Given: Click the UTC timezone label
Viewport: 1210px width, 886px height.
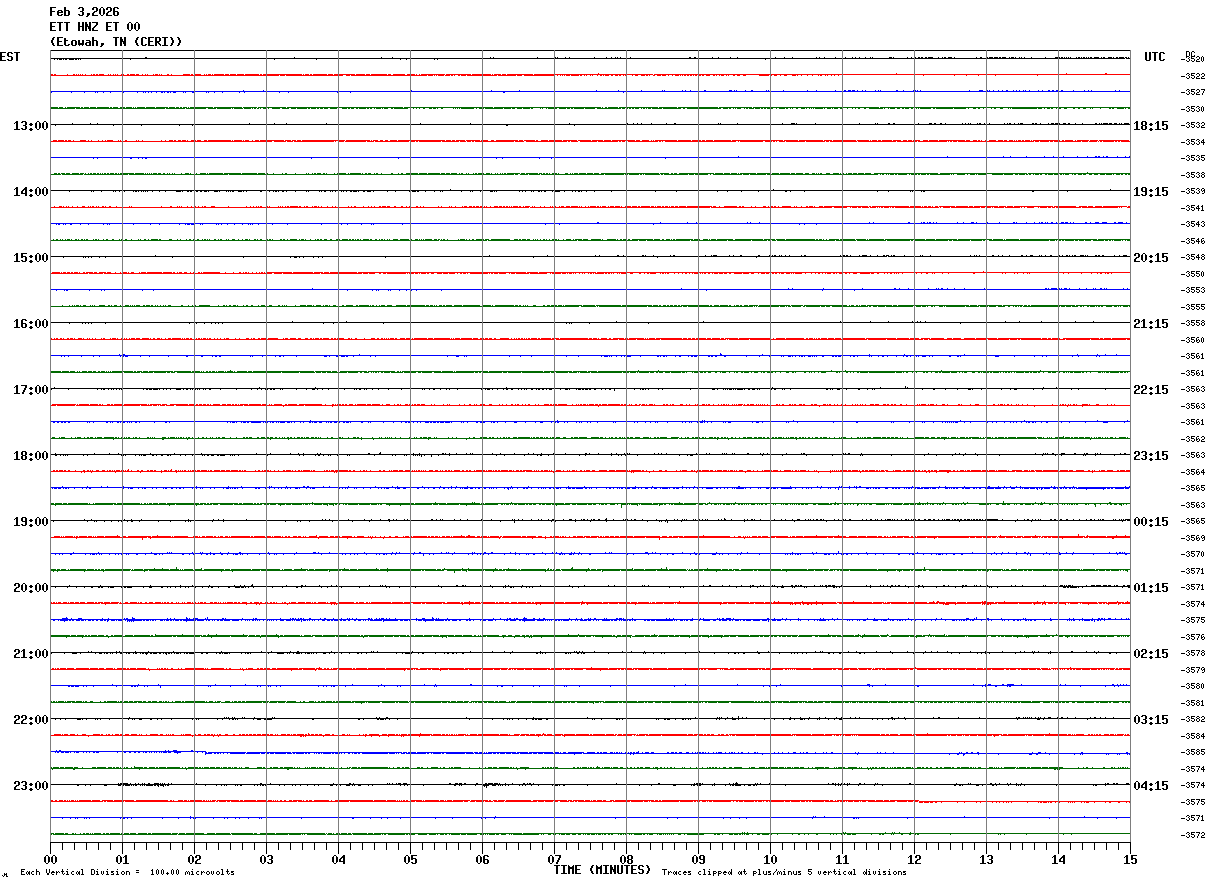Looking at the screenshot, I should pos(1155,57).
